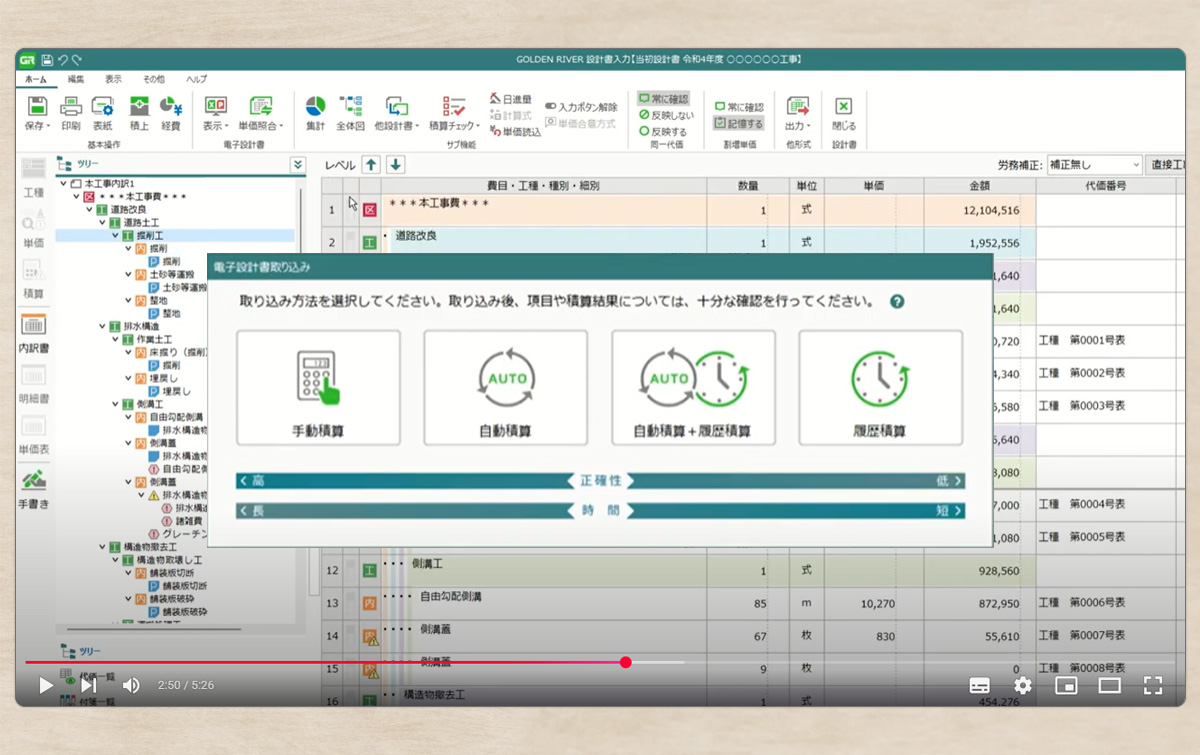Viewport: 1200px width, 755px height.
Task: Click the redo icon in title bar
Action: tap(77, 60)
